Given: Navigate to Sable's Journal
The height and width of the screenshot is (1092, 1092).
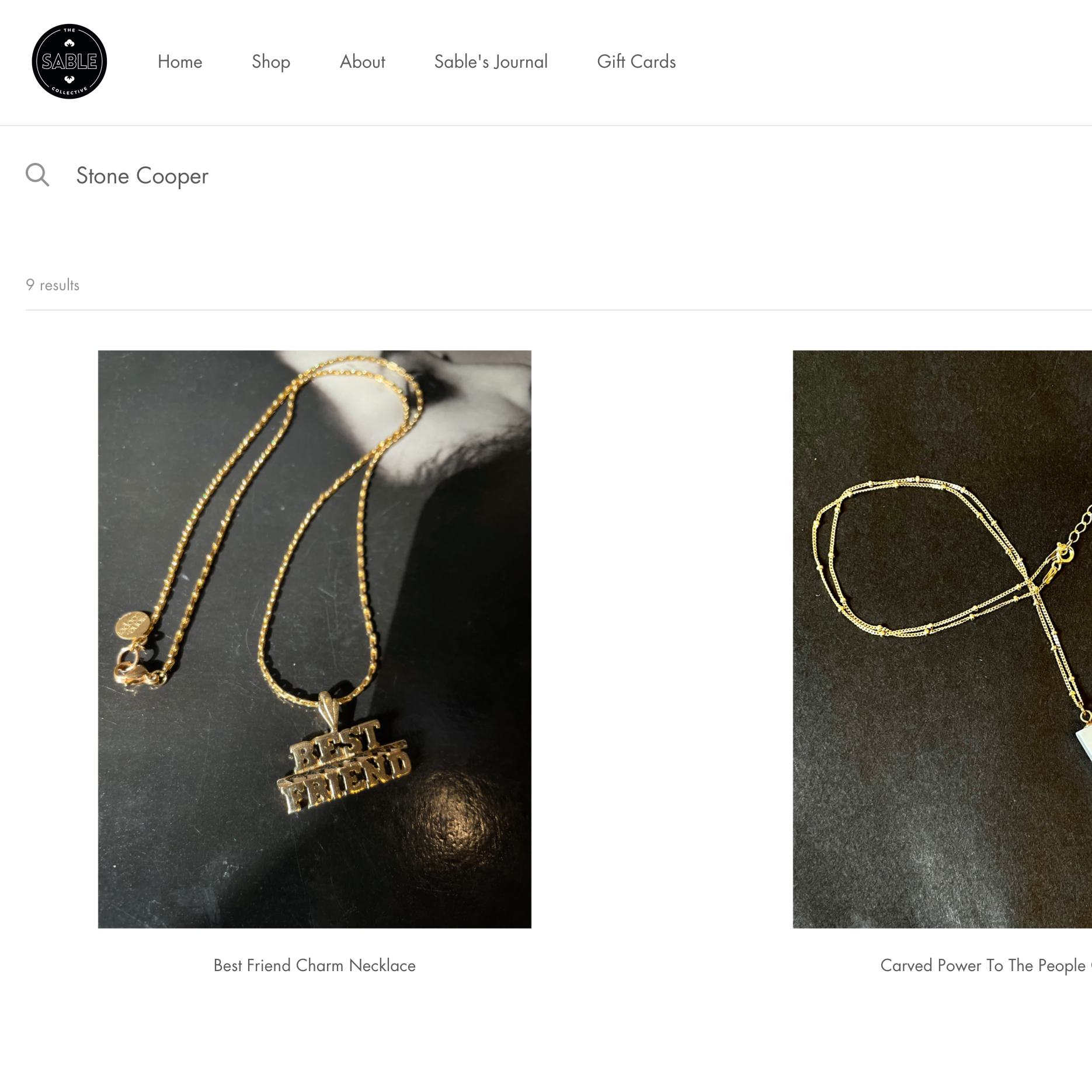Looking at the screenshot, I should pos(491,61).
